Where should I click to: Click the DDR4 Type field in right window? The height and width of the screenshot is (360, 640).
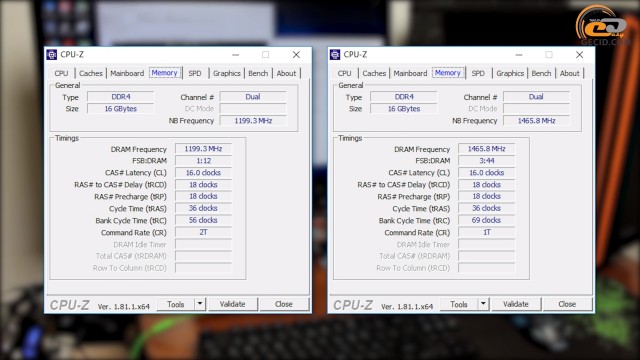pyautogui.click(x=404, y=97)
